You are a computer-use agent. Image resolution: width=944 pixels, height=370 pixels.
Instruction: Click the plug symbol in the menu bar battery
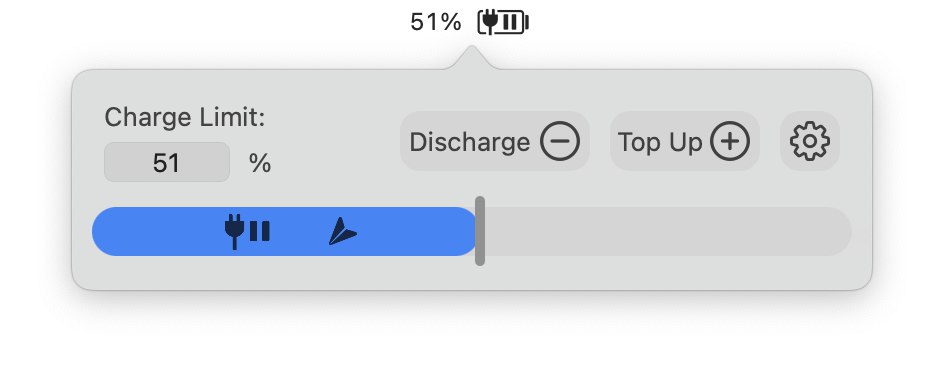[491, 22]
